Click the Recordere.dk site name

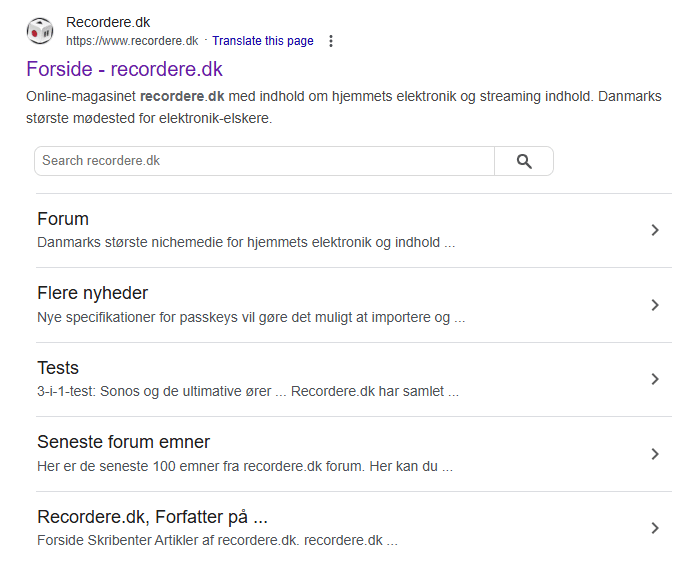108,22
